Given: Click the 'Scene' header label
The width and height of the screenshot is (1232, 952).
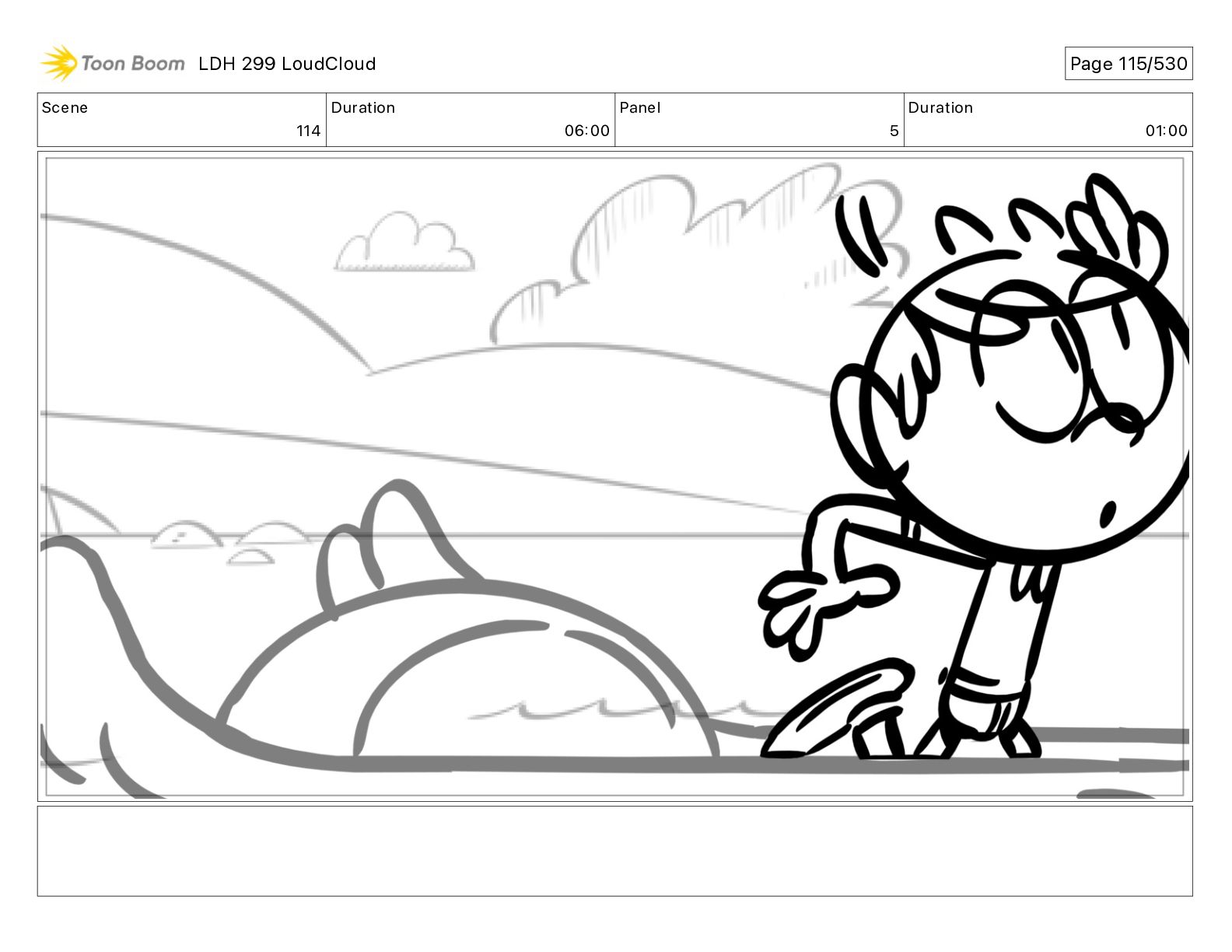Looking at the screenshot, I should click(x=65, y=108).
